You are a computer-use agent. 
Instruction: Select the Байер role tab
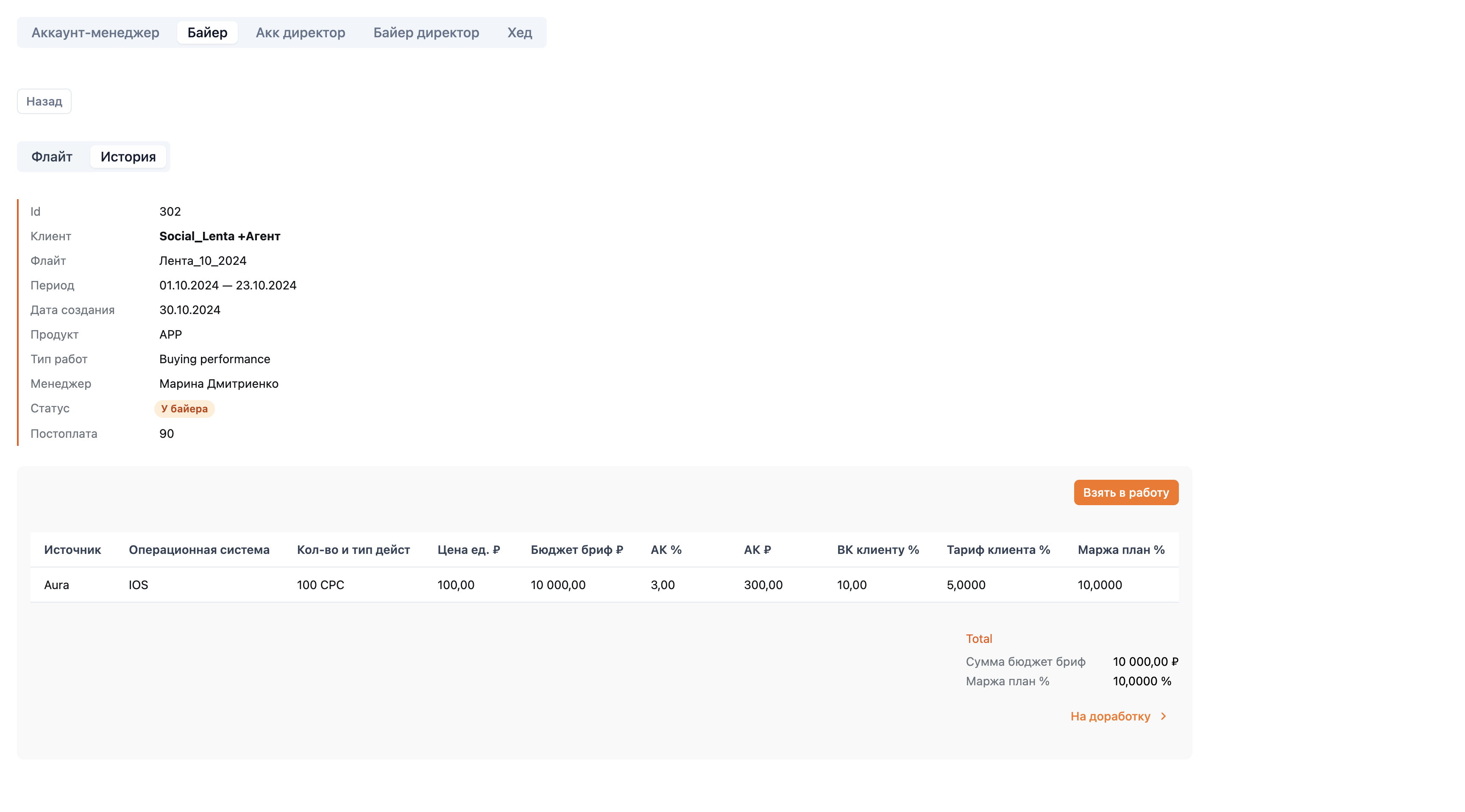207,32
